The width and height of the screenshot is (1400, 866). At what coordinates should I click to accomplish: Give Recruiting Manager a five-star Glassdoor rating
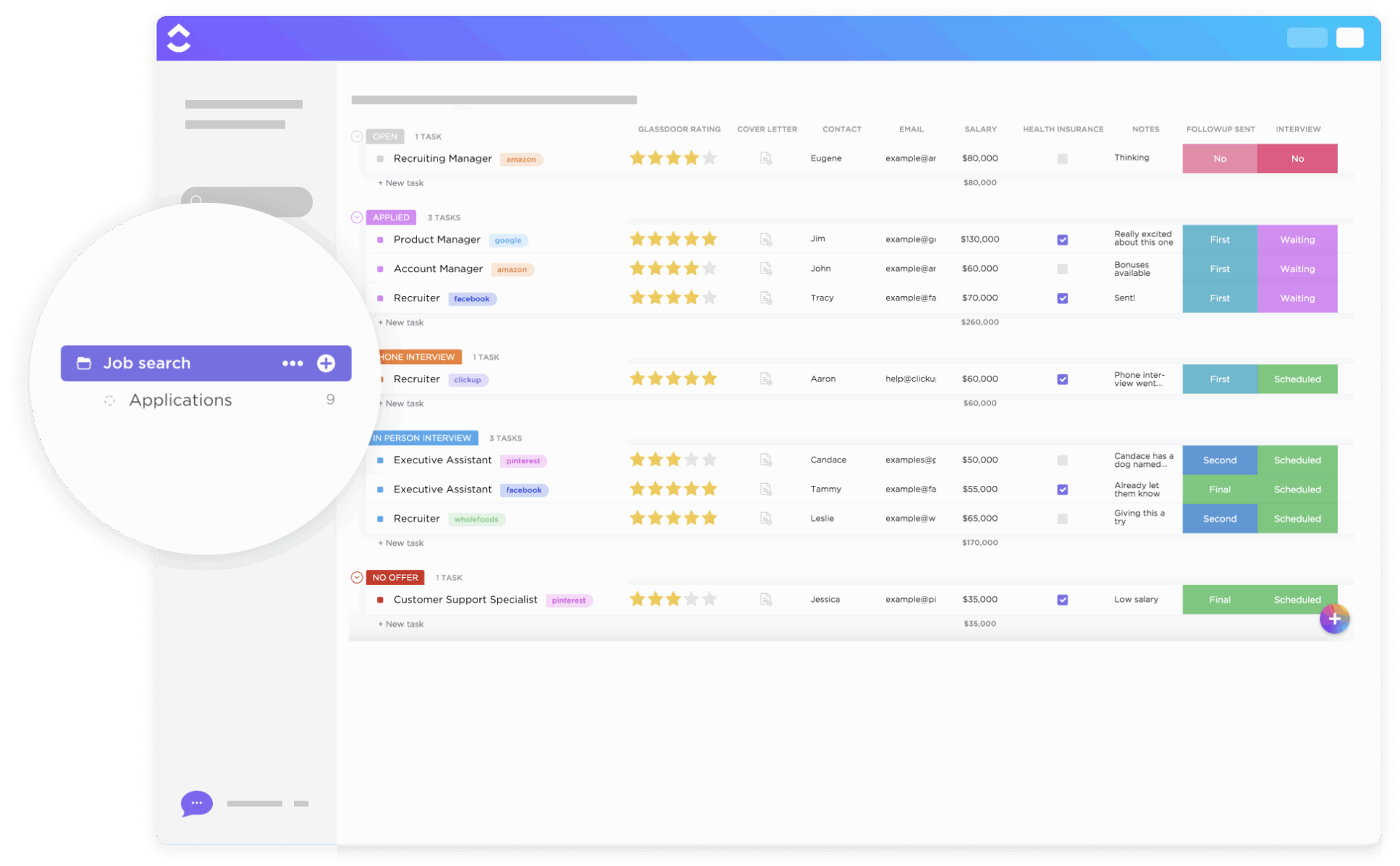[x=710, y=158]
